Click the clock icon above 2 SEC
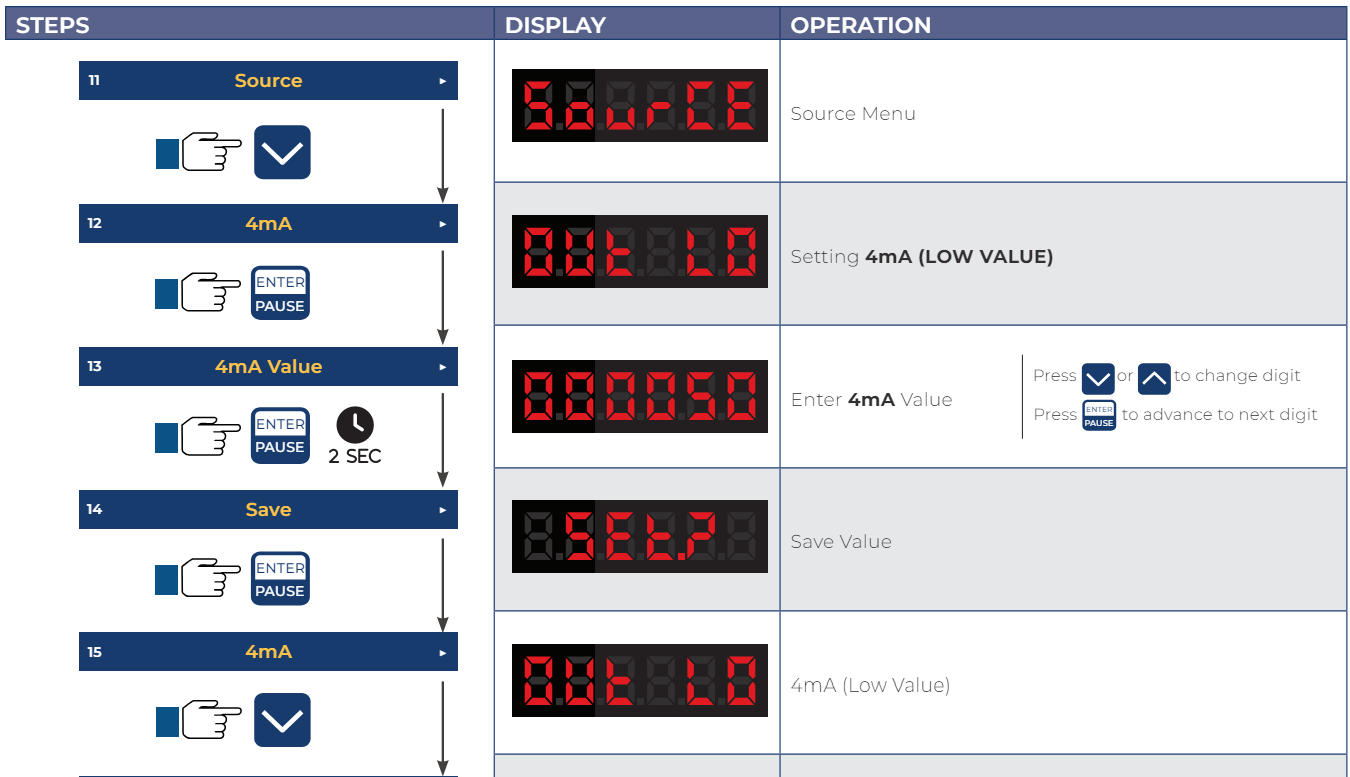Image resolution: width=1350 pixels, height=777 pixels. (x=355, y=425)
